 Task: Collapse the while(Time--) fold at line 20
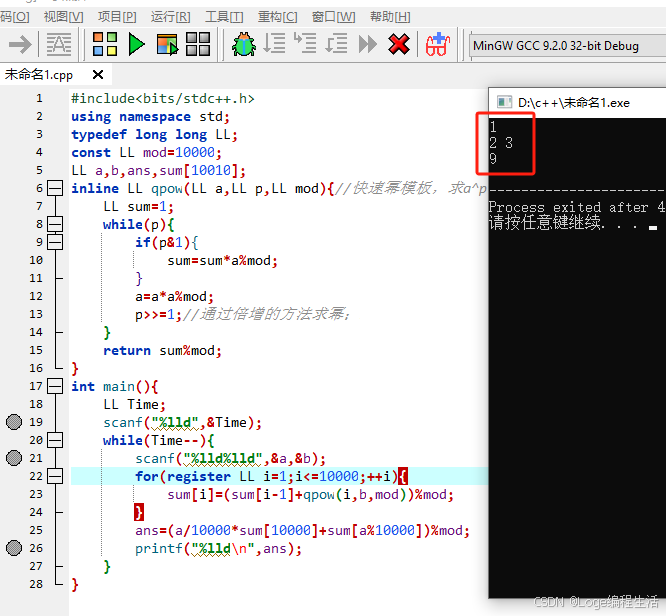click(55, 440)
